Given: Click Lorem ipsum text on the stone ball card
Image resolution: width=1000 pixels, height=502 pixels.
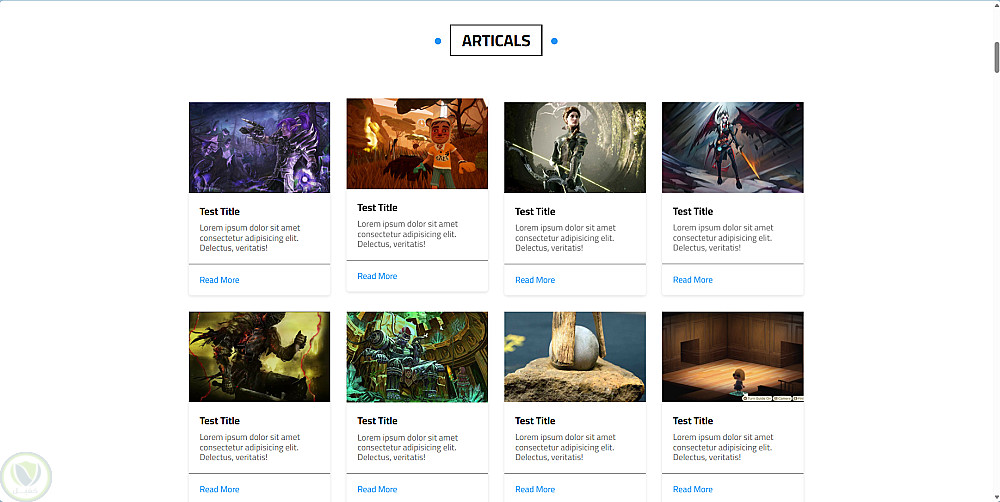Looking at the screenshot, I should click(566, 447).
